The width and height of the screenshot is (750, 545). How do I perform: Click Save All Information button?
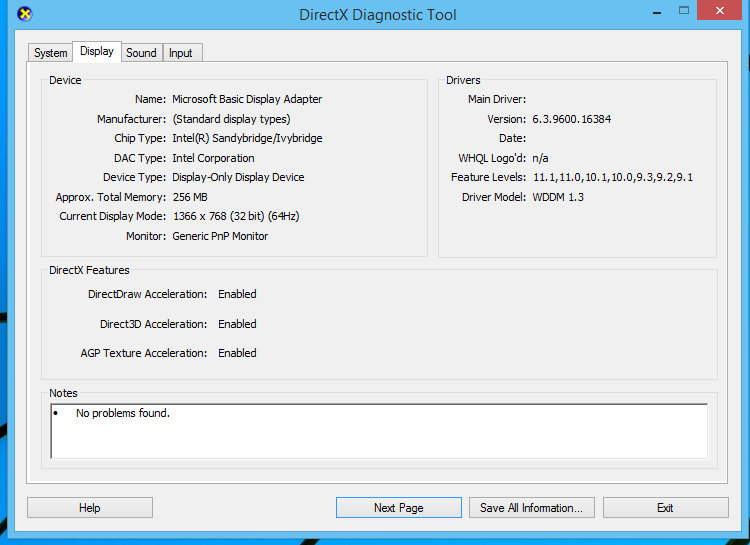point(531,508)
